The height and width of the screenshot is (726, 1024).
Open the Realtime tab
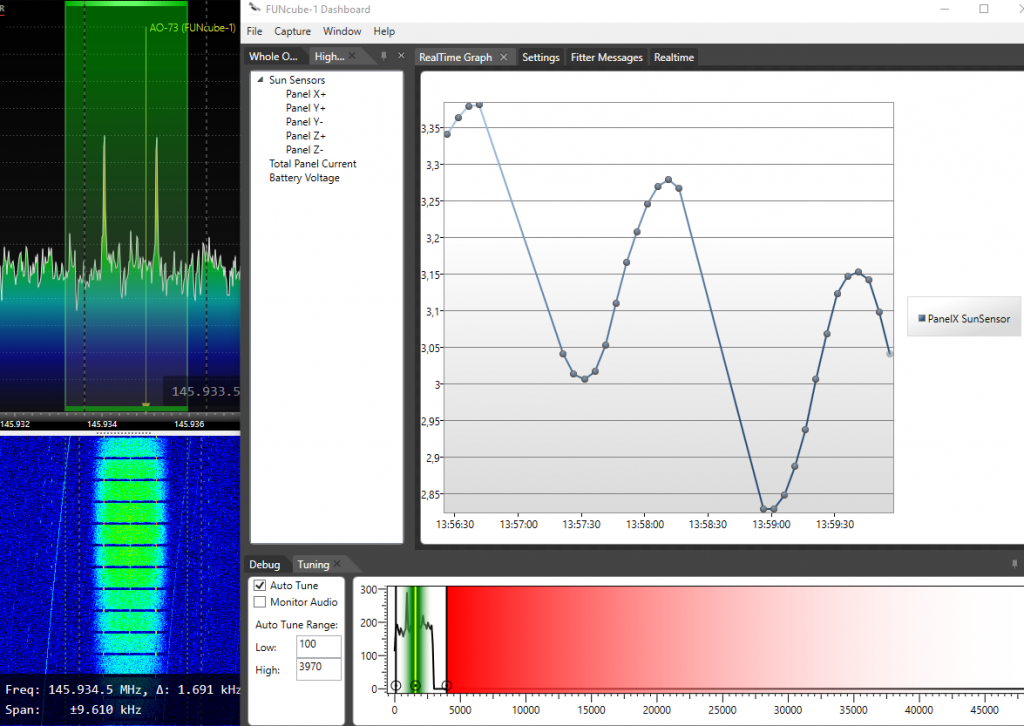coord(673,57)
